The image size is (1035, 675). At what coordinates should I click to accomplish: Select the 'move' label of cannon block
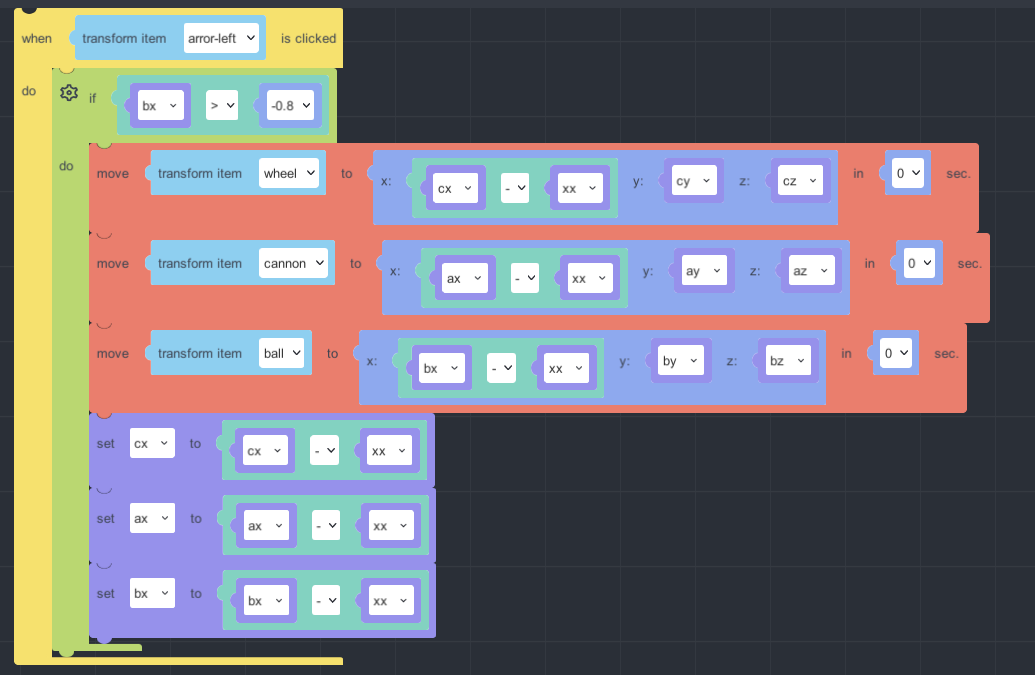coord(113,263)
